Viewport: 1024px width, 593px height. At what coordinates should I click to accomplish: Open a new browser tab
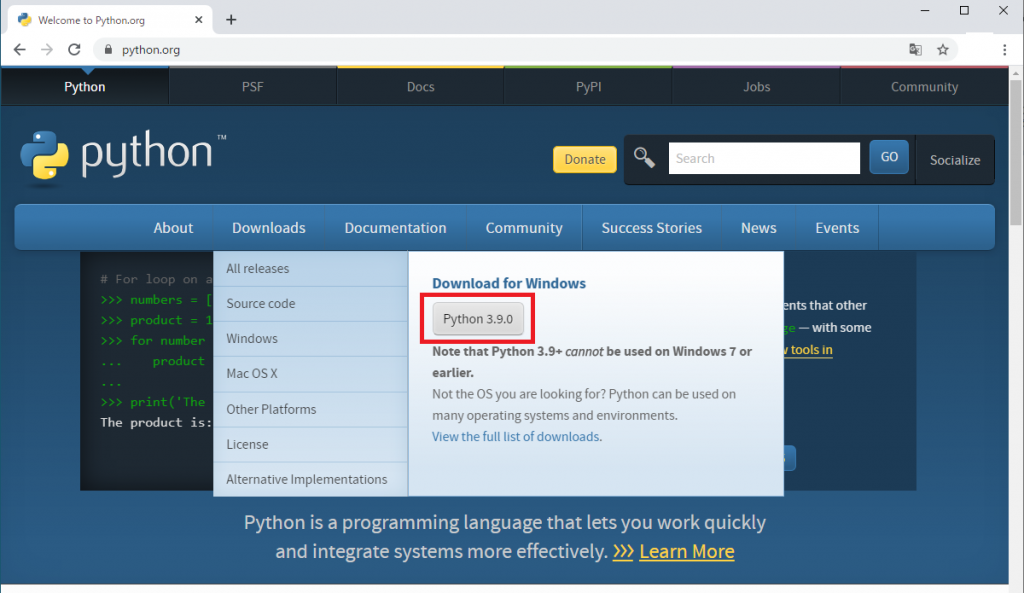coord(231,20)
